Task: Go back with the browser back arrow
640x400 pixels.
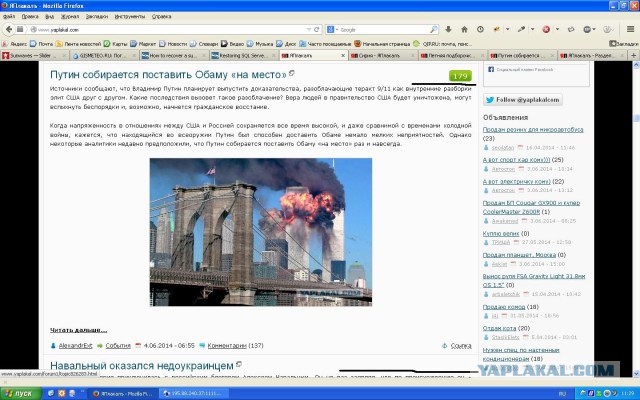Action: coord(9,29)
